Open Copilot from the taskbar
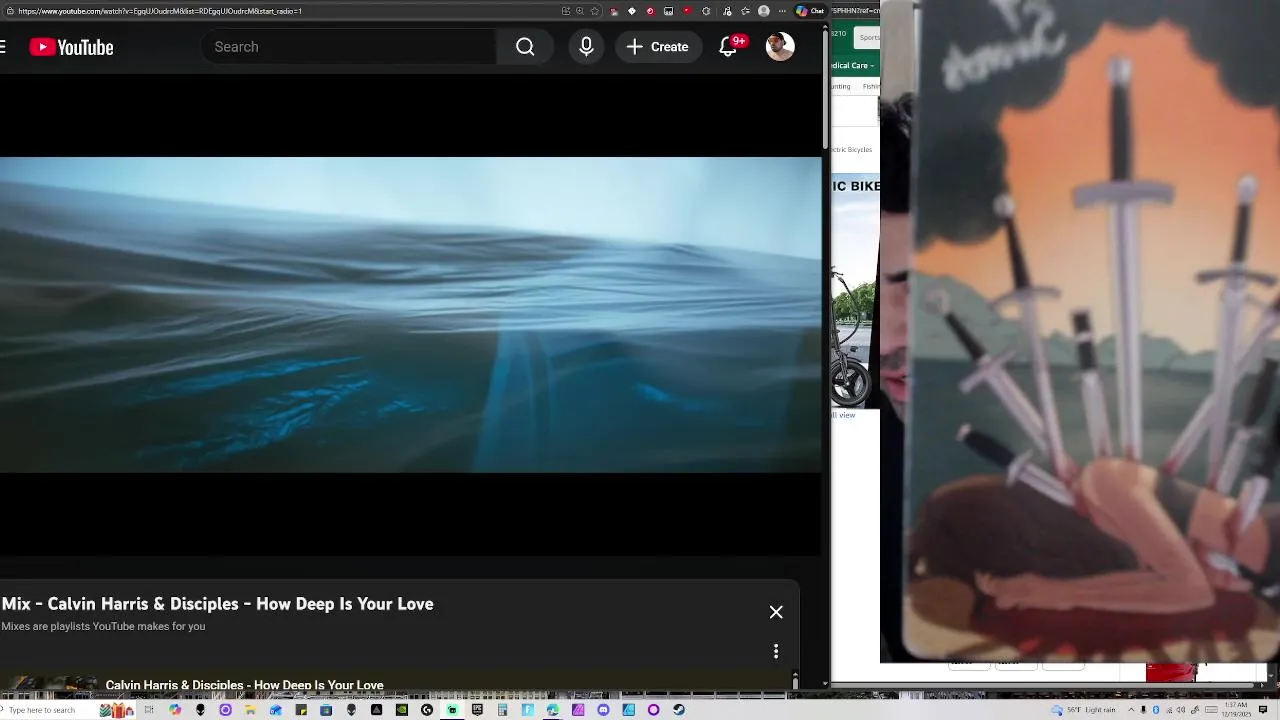The height and width of the screenshot is (720, 1280). [175, 710]
